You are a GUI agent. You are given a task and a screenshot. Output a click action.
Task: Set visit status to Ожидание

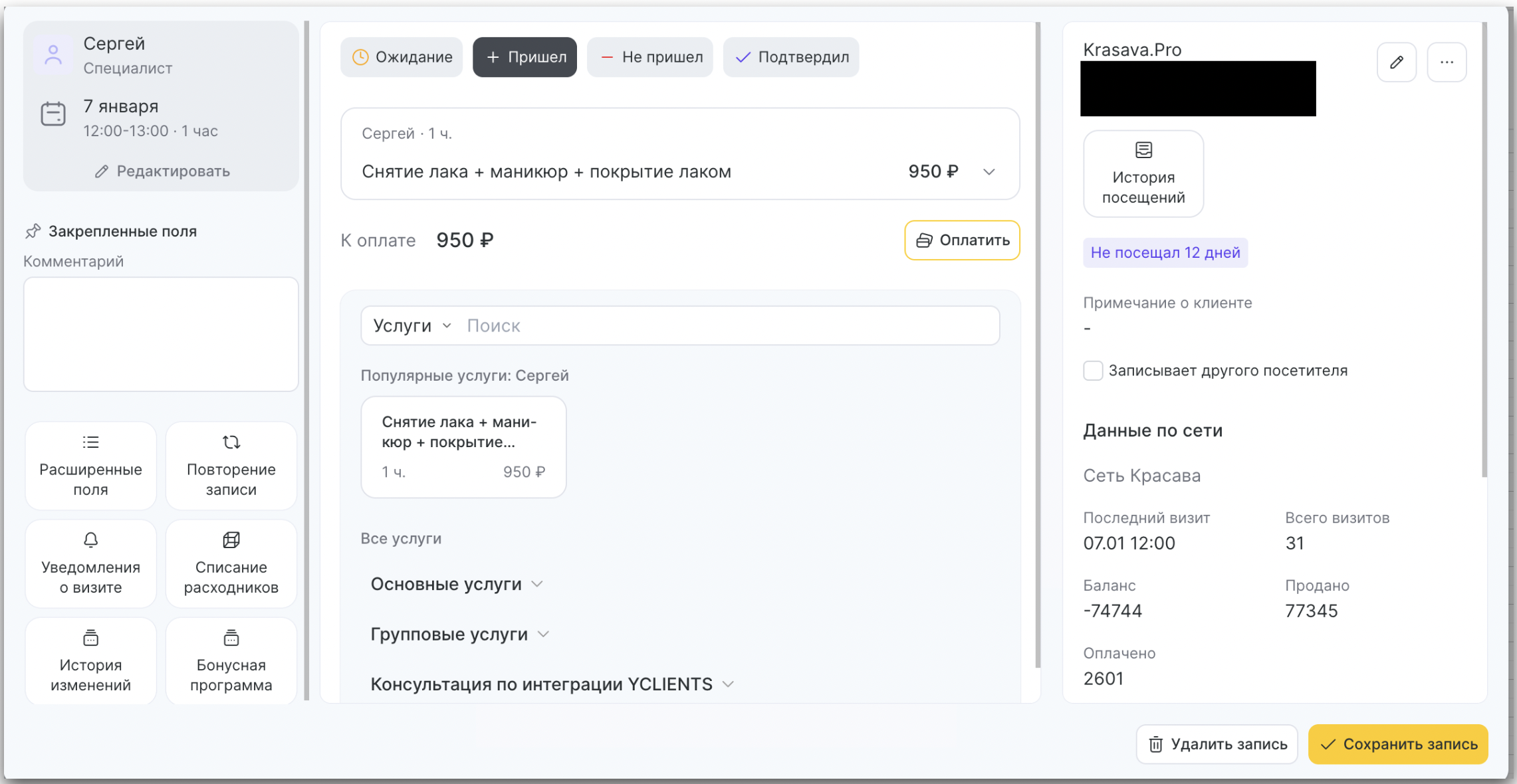(x=402, y=57)
